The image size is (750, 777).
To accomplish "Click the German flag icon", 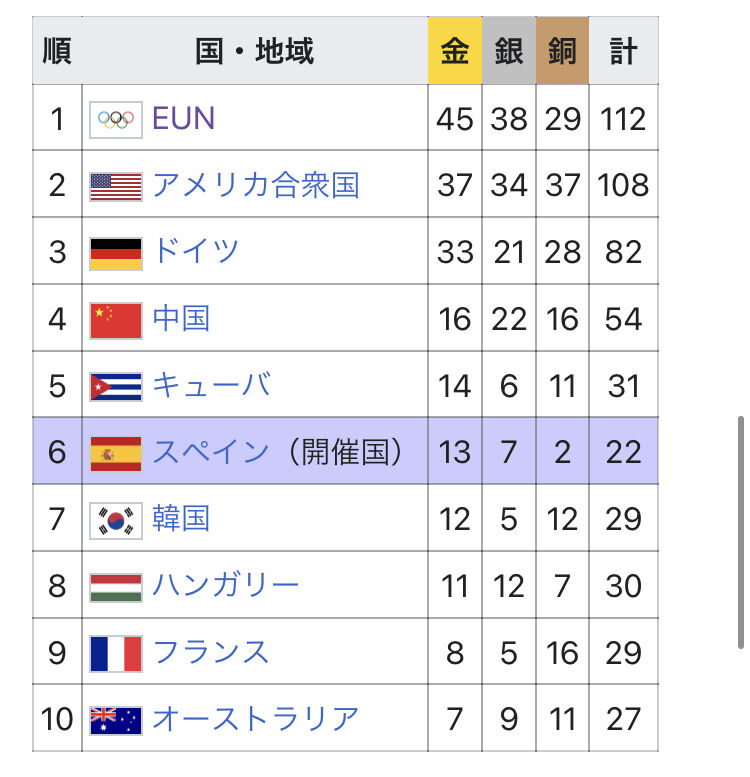I will pos(116,253).
